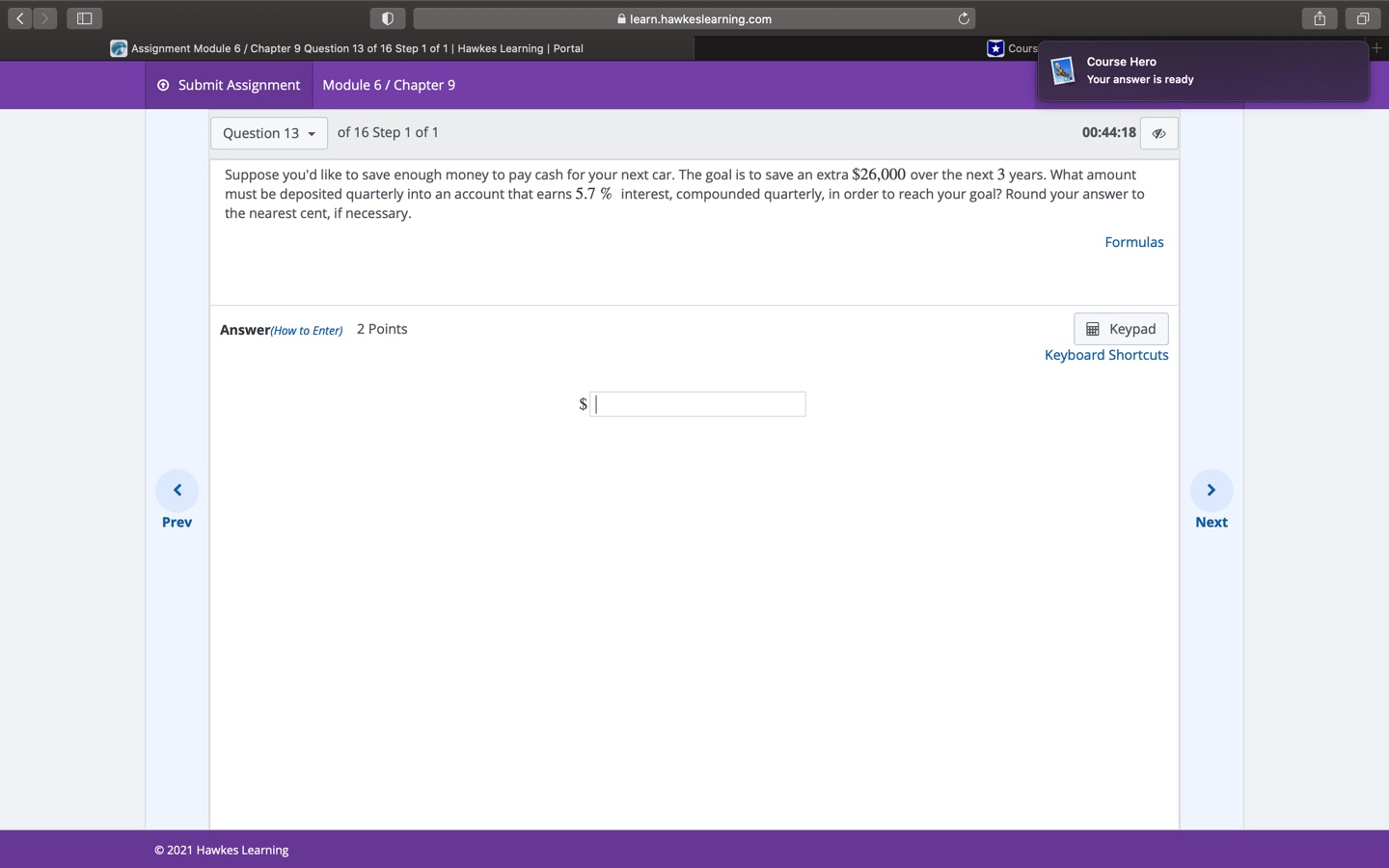Click the Safari privacy shield icon

click(387, 18)
